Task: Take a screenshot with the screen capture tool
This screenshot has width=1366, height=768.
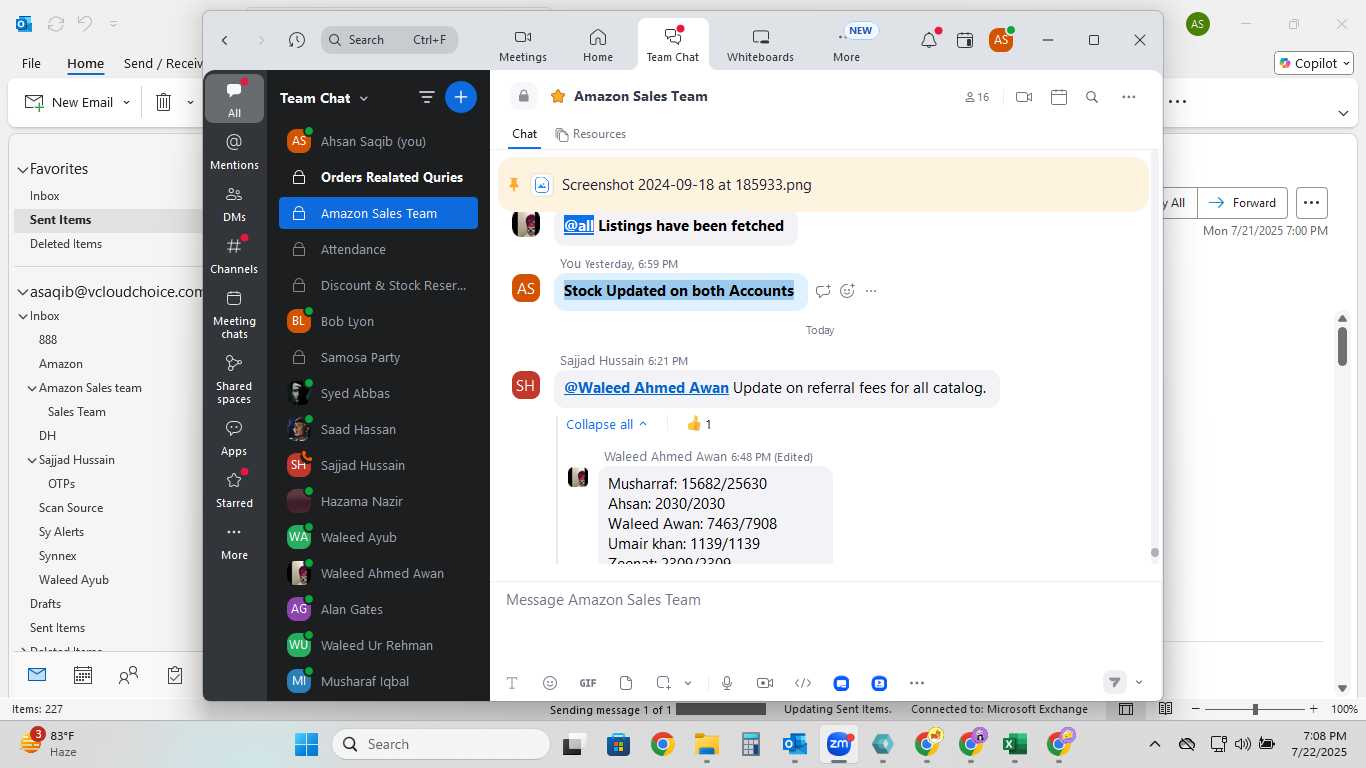Action: tap(663, 683)
